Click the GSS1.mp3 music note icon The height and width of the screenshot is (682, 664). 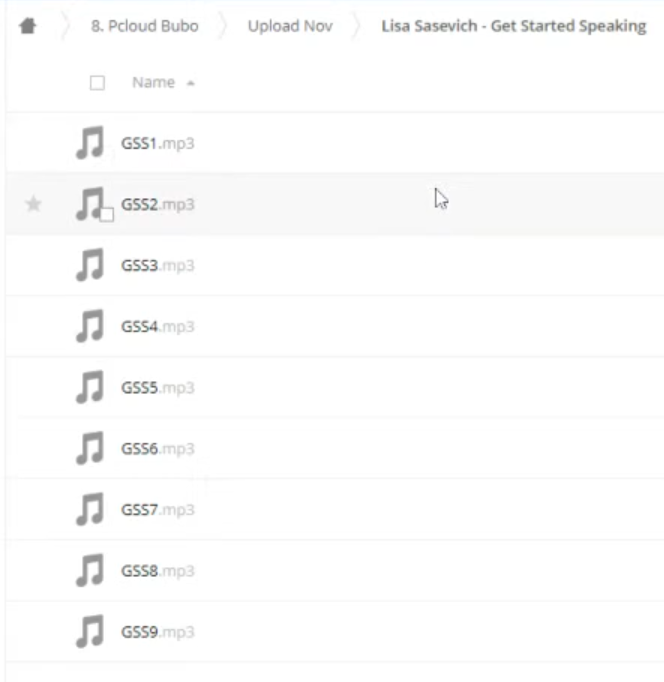[x=90, y=143]
